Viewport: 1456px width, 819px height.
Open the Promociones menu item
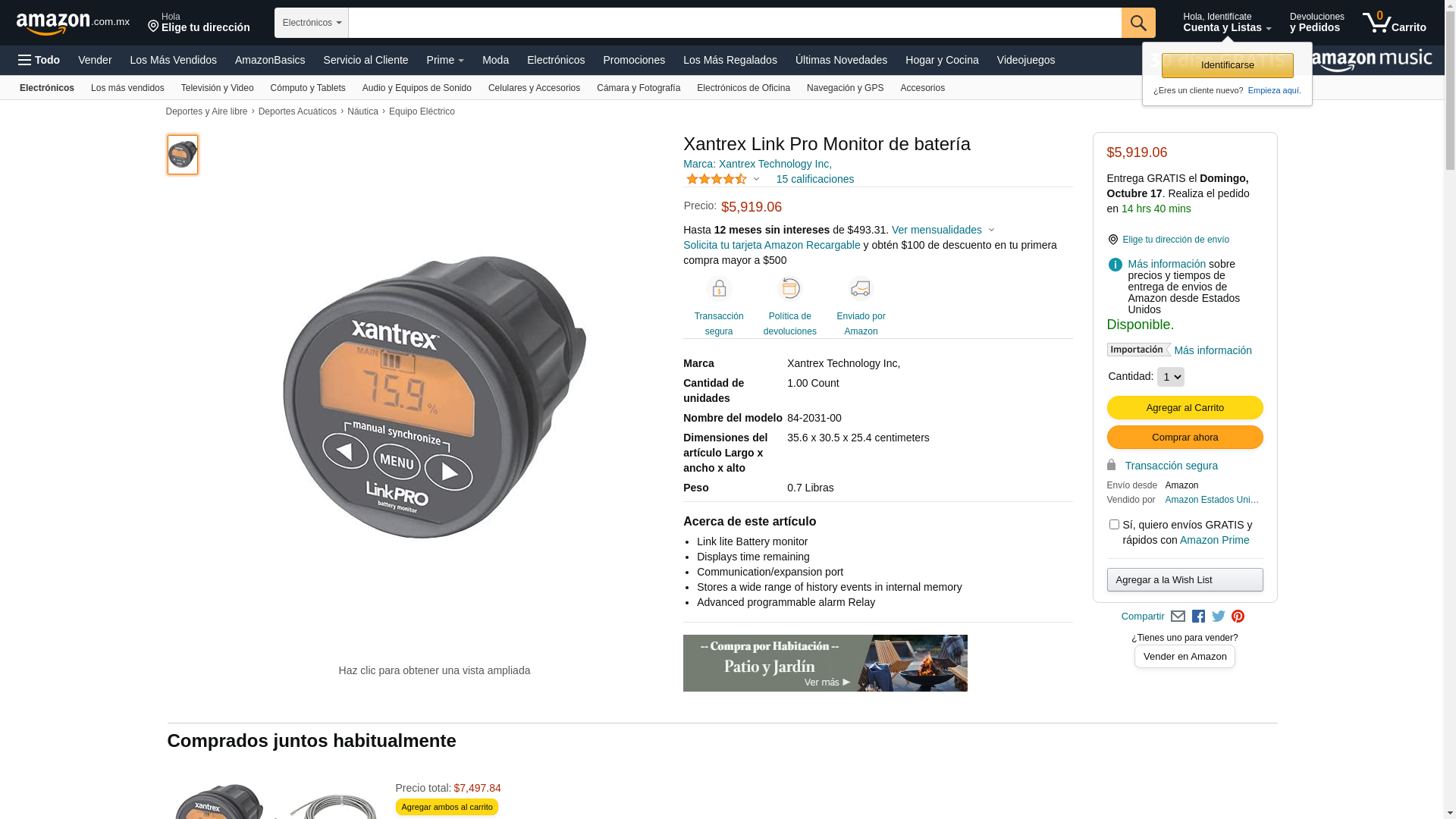pyautogui.click(x=634, y=60)
